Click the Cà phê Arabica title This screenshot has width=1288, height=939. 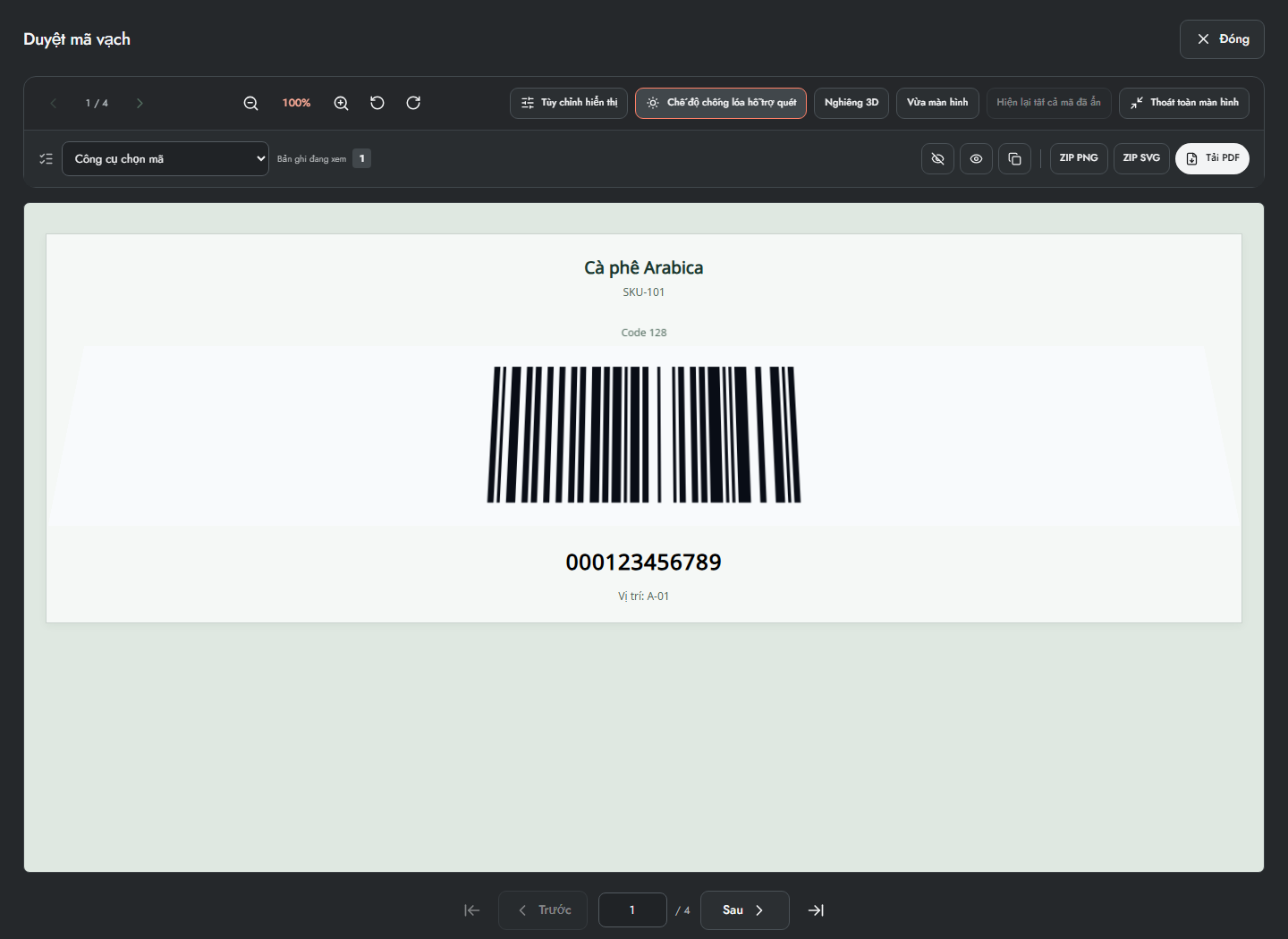[644, 267]
